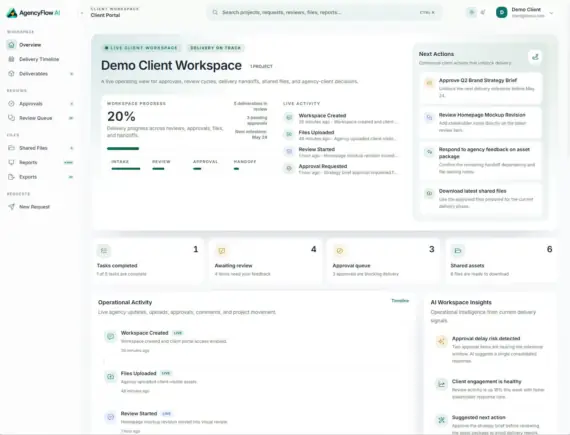Open the Approvals section icon

click(11, 104)
